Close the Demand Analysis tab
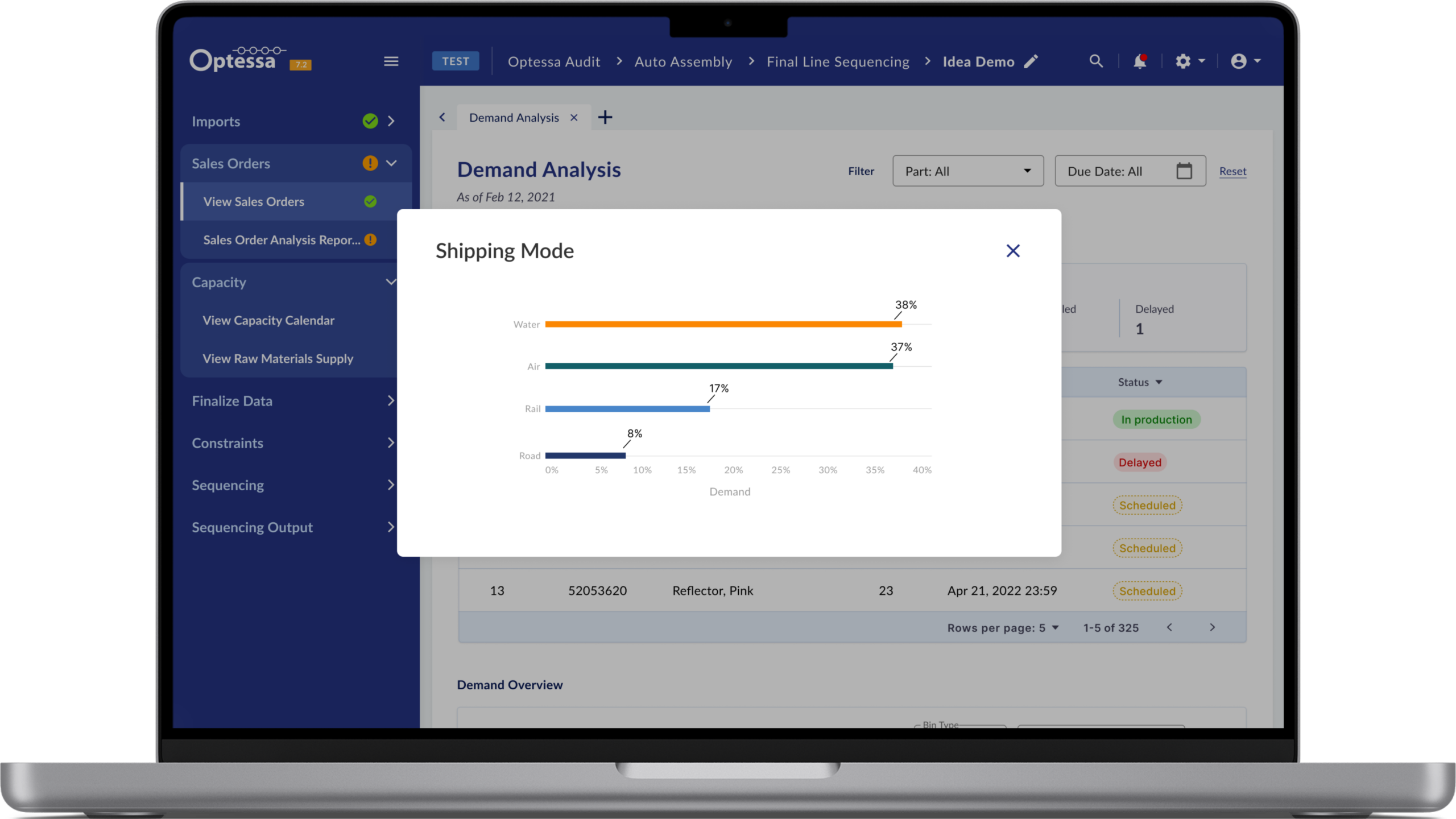This screenshot has width=1456, height=819. click(x=574, y=117)
